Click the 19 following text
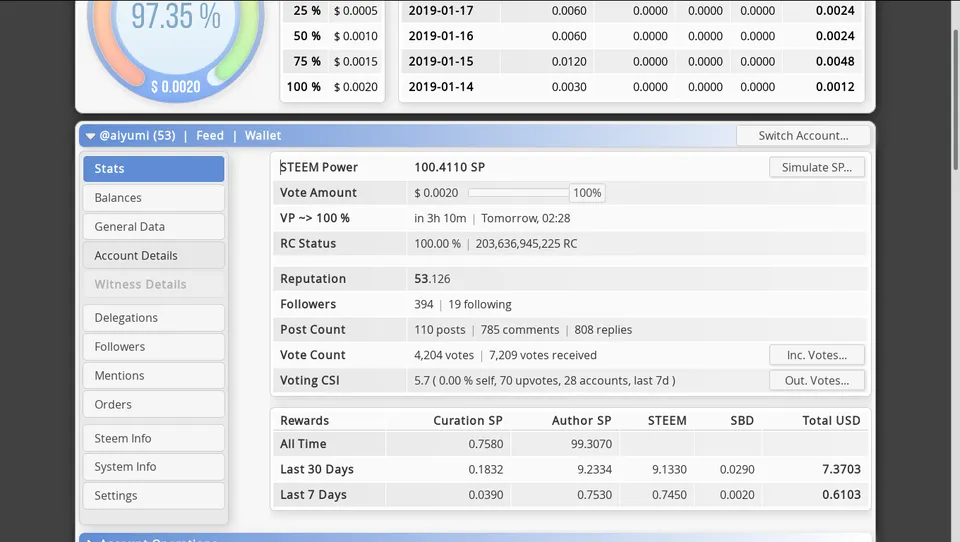960x542 pixels. [x=480, y=304]
